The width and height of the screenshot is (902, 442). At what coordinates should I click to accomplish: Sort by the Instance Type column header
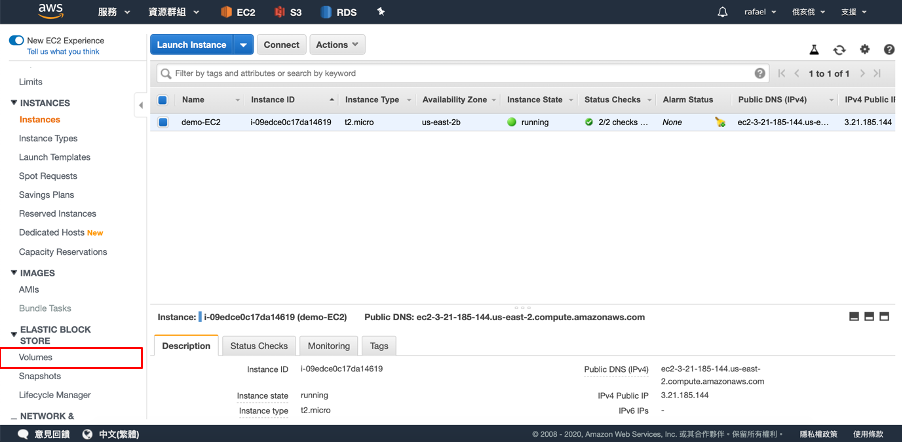pos(372,100)
